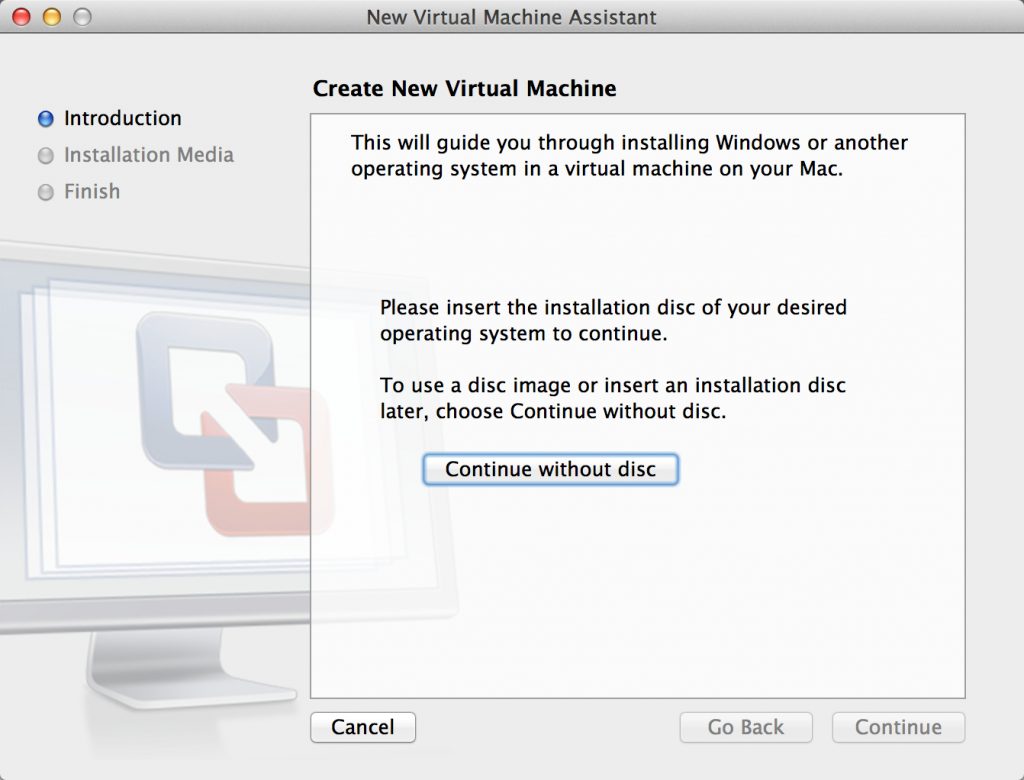
Task: Select the Finish step label
Action: pyautogui.click(x=92, y=191)
